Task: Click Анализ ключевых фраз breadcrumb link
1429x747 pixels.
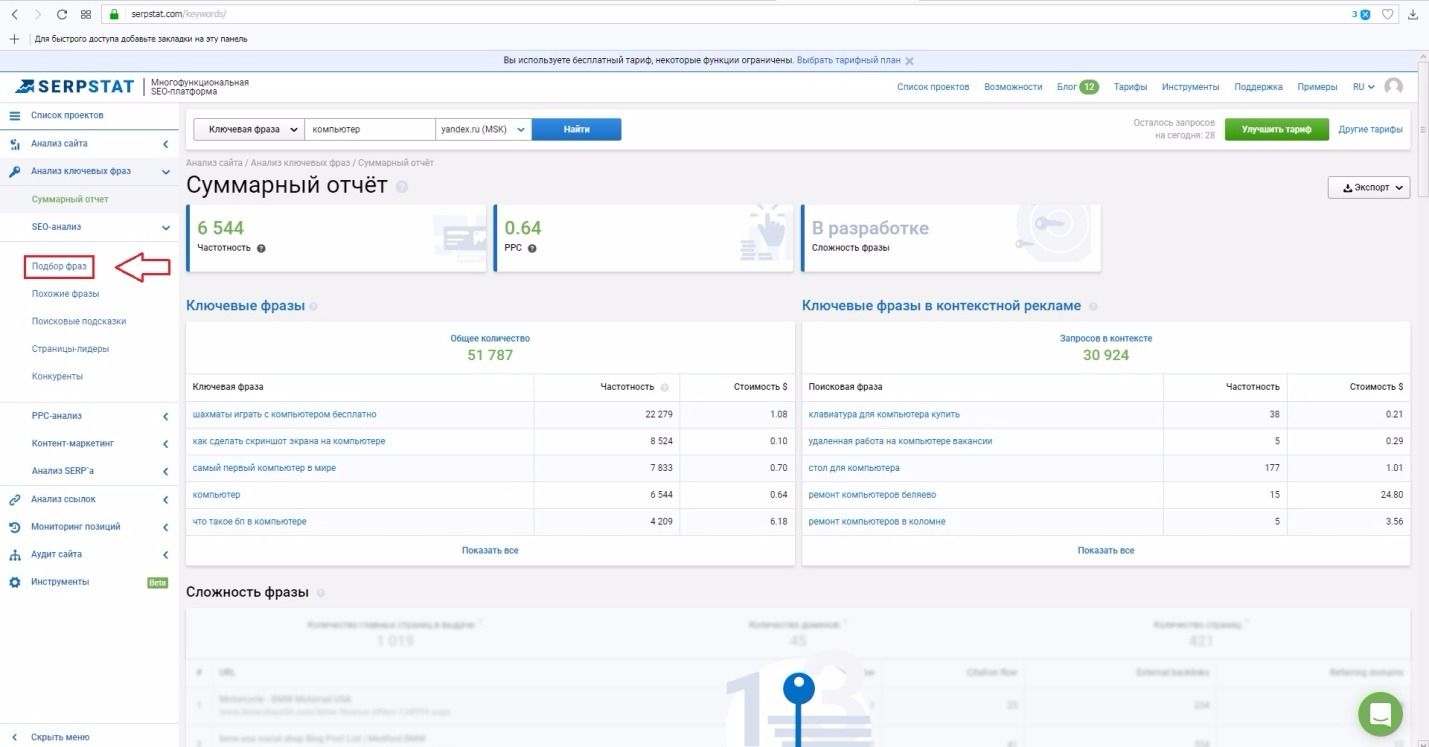Action: tap(300, 162)
